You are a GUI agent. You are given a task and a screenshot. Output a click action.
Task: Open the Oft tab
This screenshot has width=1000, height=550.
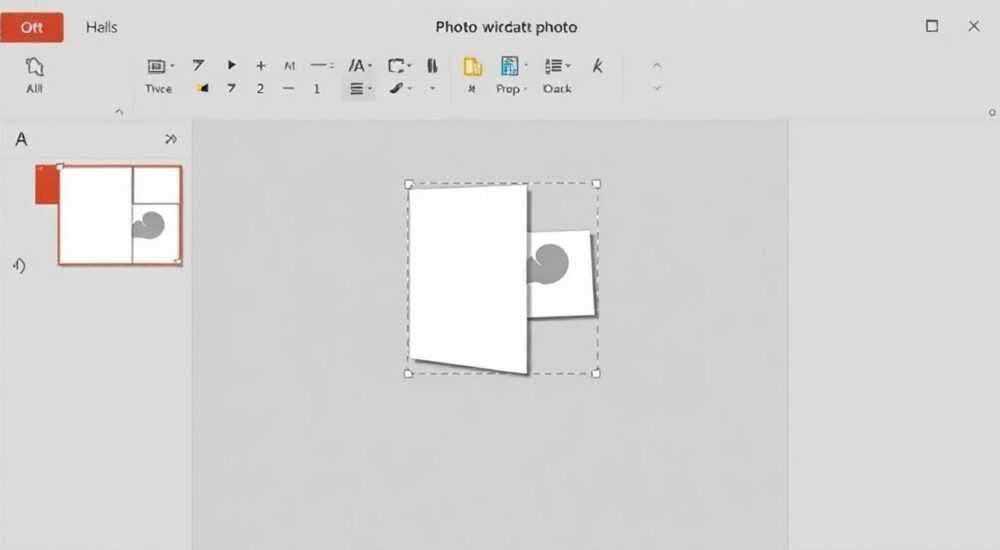pyautogui.click(x=32, y=27)
